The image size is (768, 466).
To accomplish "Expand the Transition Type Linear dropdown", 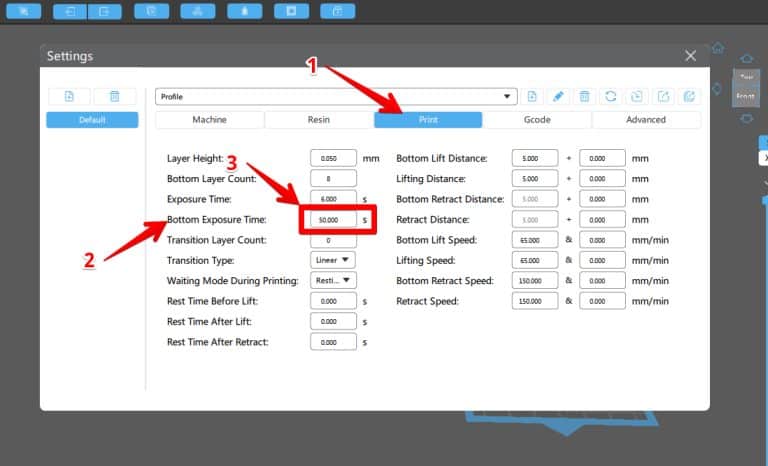I will pyautogui.click(x=333, y=260).
